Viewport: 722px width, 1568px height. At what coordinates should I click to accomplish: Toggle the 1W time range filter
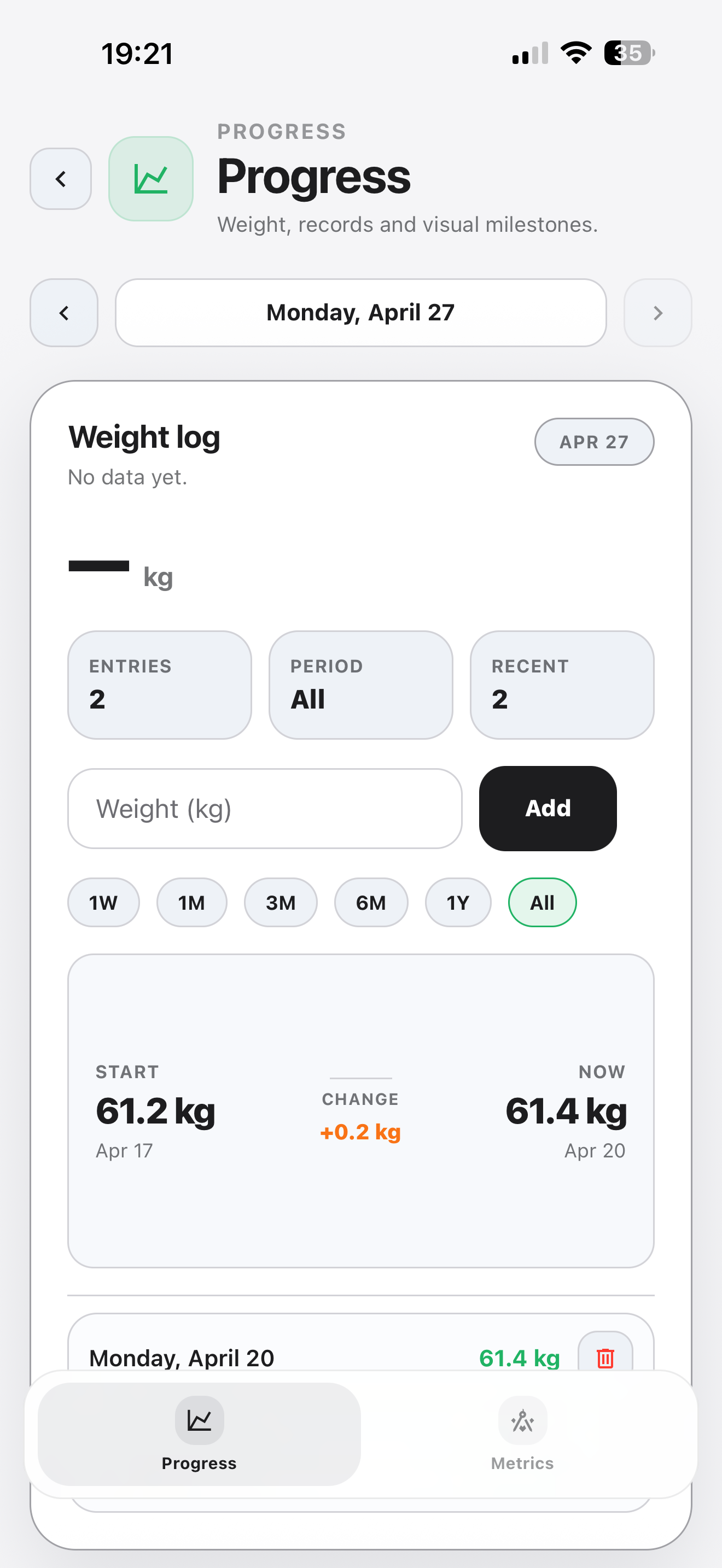tap(103, 903)
